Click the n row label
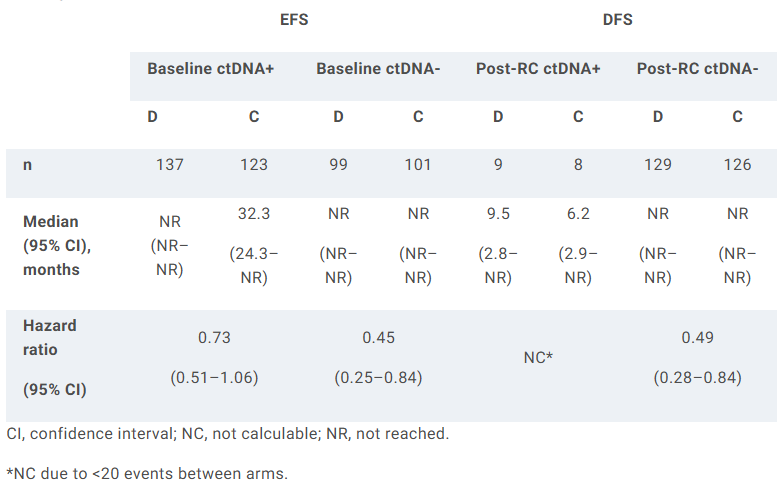 (x=27, y=164)
